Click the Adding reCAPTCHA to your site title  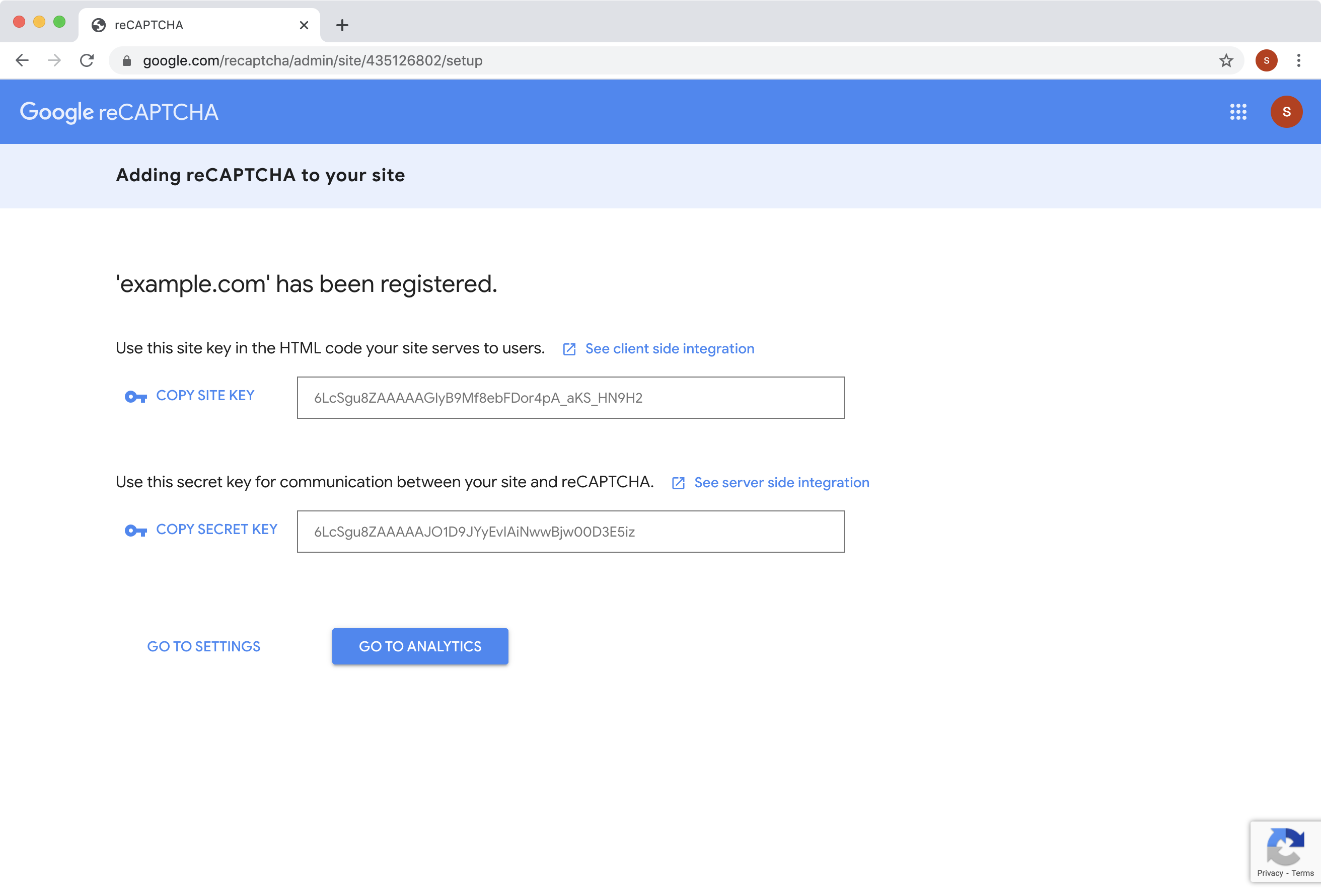260,175
